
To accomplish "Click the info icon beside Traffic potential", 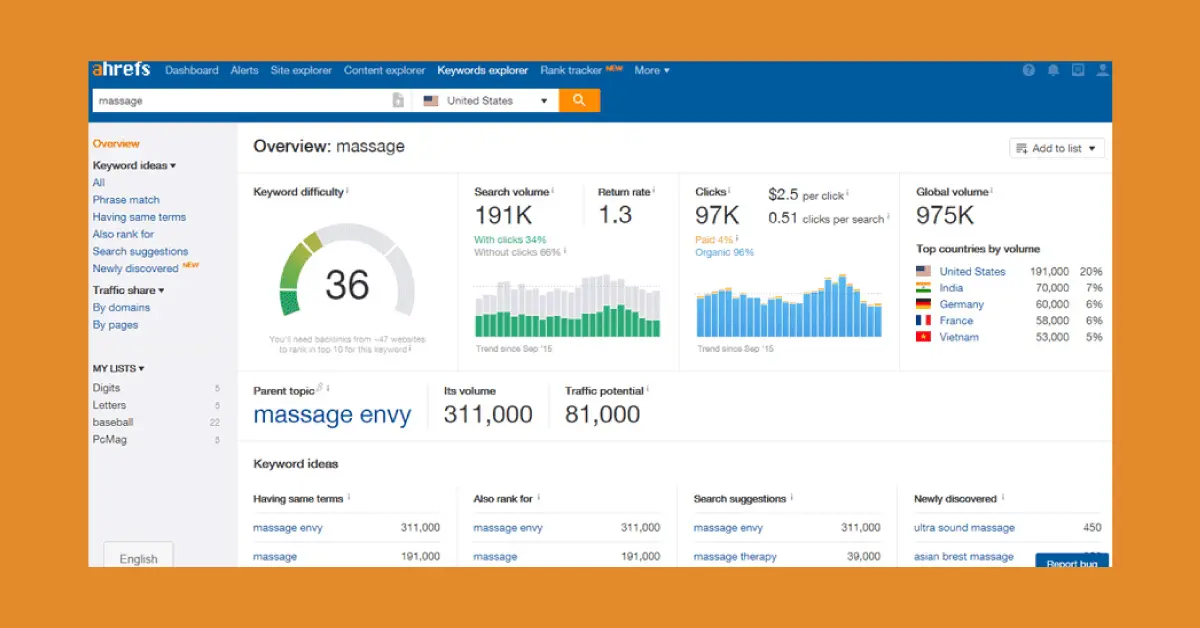I will pos(648,391).
